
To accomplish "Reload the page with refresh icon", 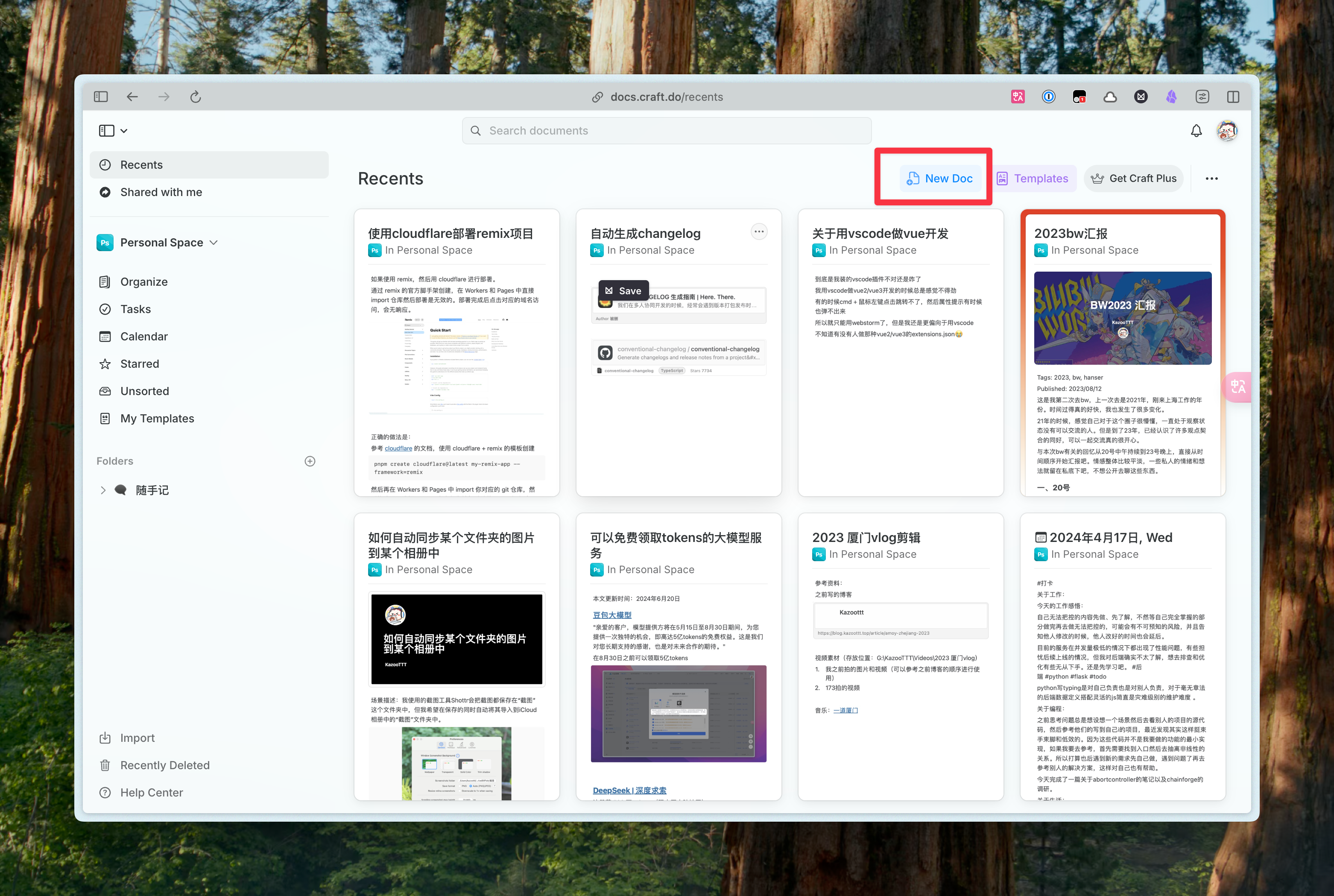I will (196, 97).
